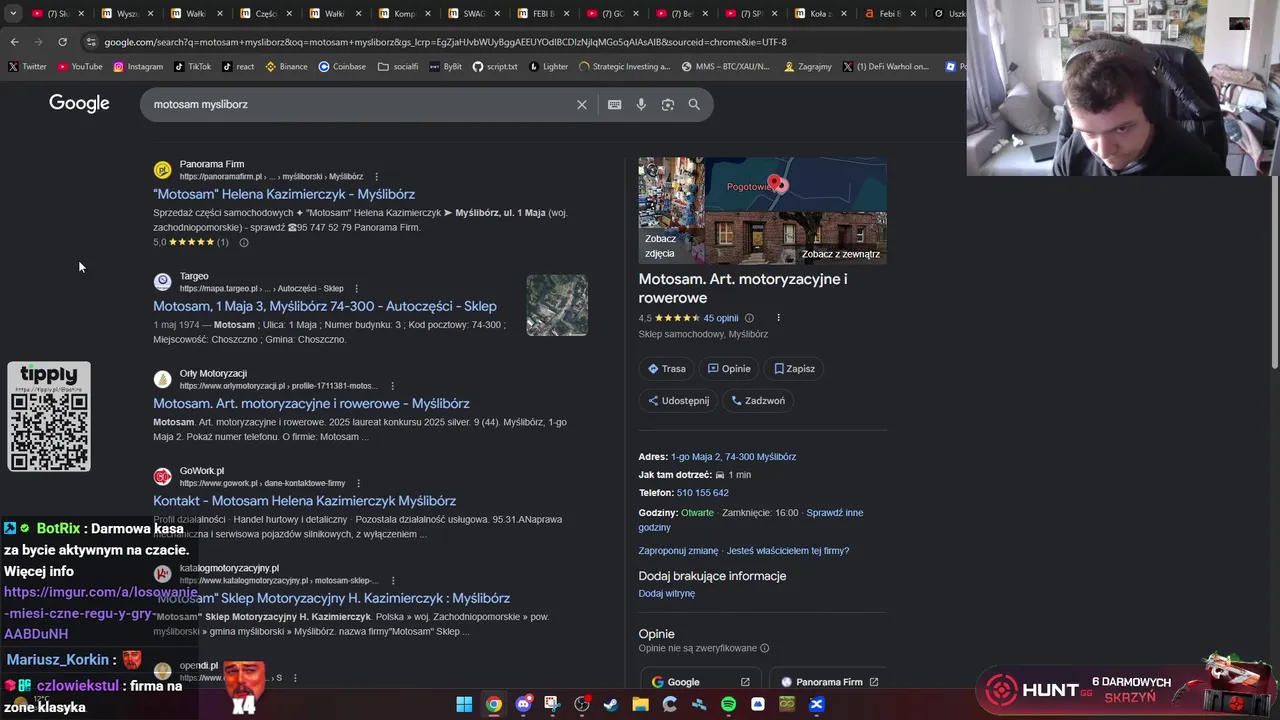
Task: Open the Windows Start menu
Action: click(464, 704)
